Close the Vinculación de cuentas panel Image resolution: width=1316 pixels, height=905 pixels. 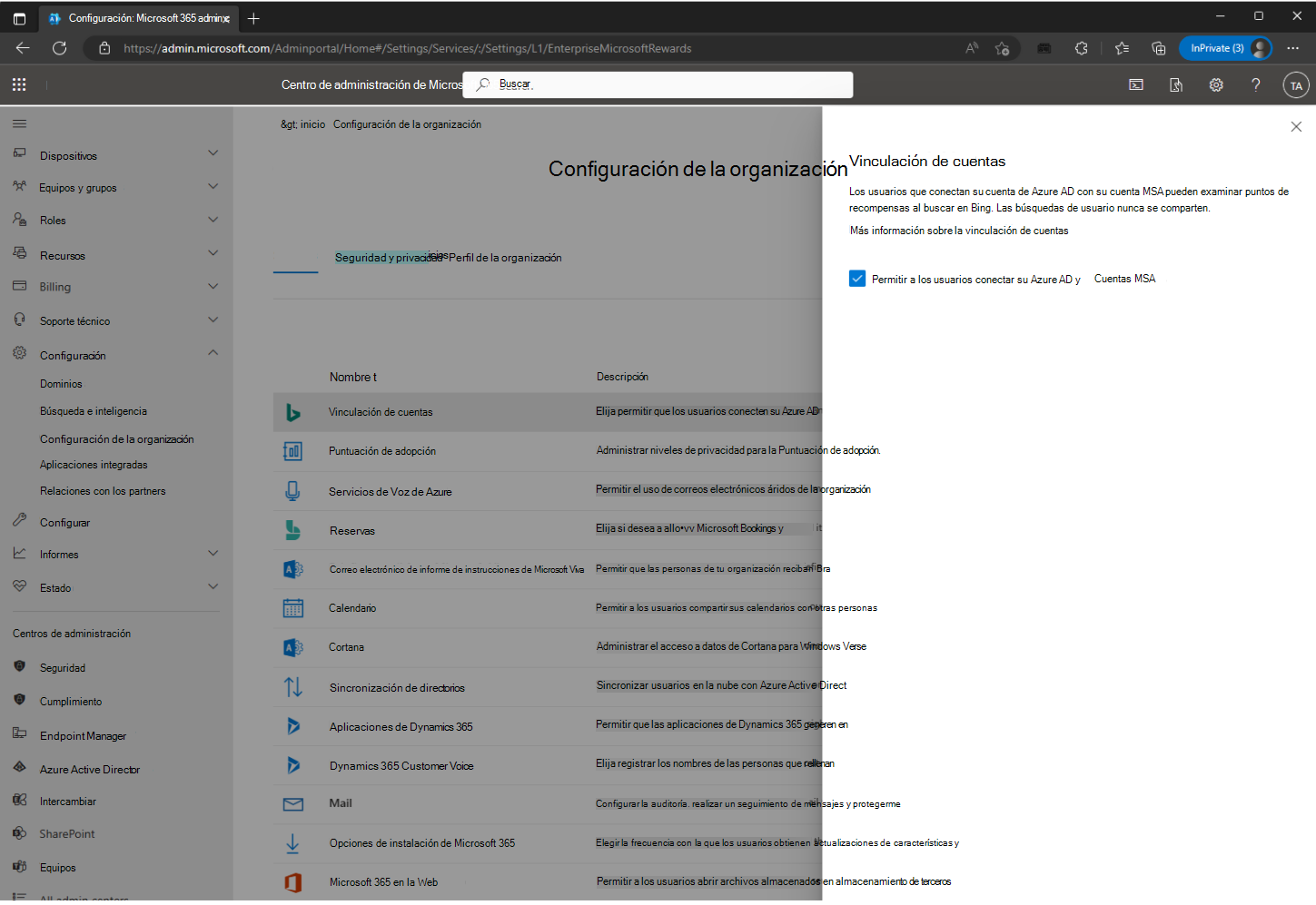(x=1296, y=127)
